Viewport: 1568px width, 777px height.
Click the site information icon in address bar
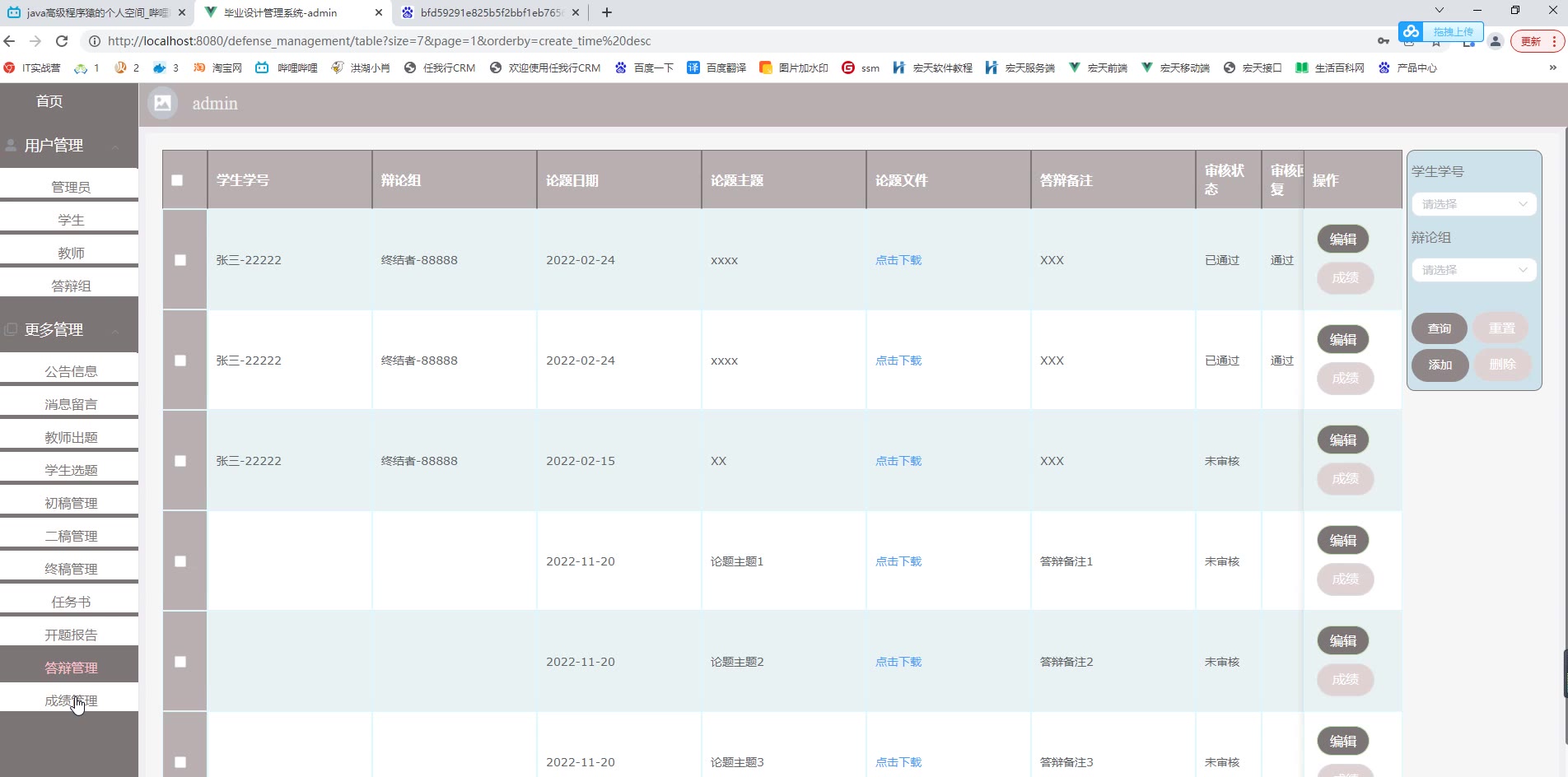point(95,41)
